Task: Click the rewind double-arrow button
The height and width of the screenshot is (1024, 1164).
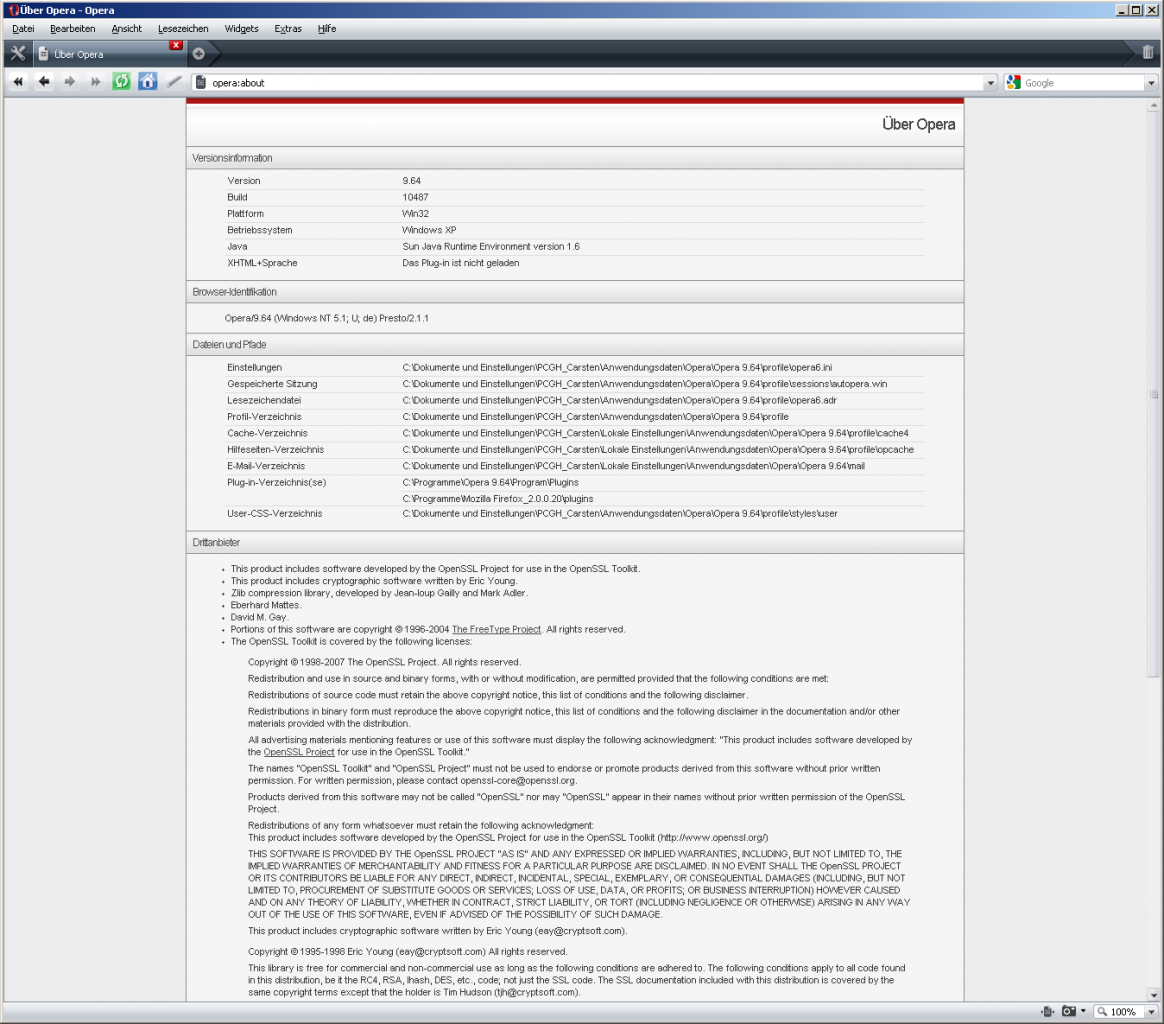Action: click(x=18, y=82)
